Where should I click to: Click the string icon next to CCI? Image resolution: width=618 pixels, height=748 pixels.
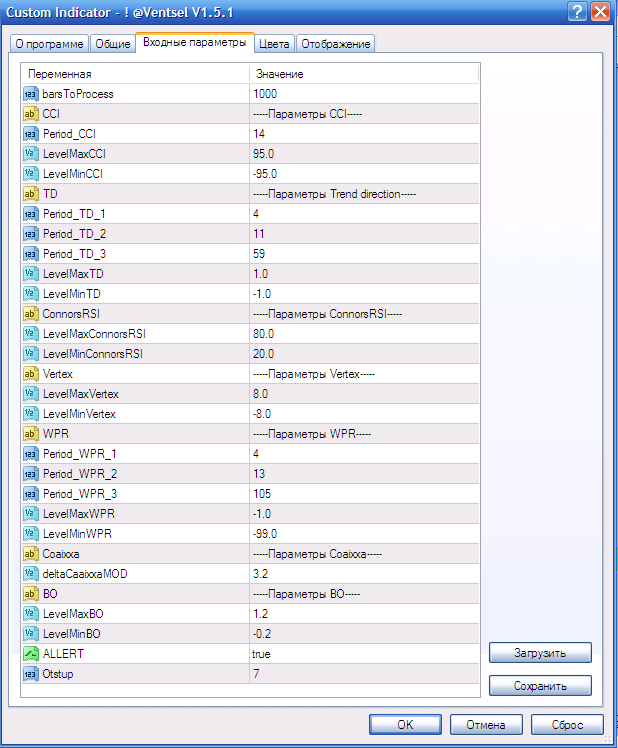click(x=31, y=114)
